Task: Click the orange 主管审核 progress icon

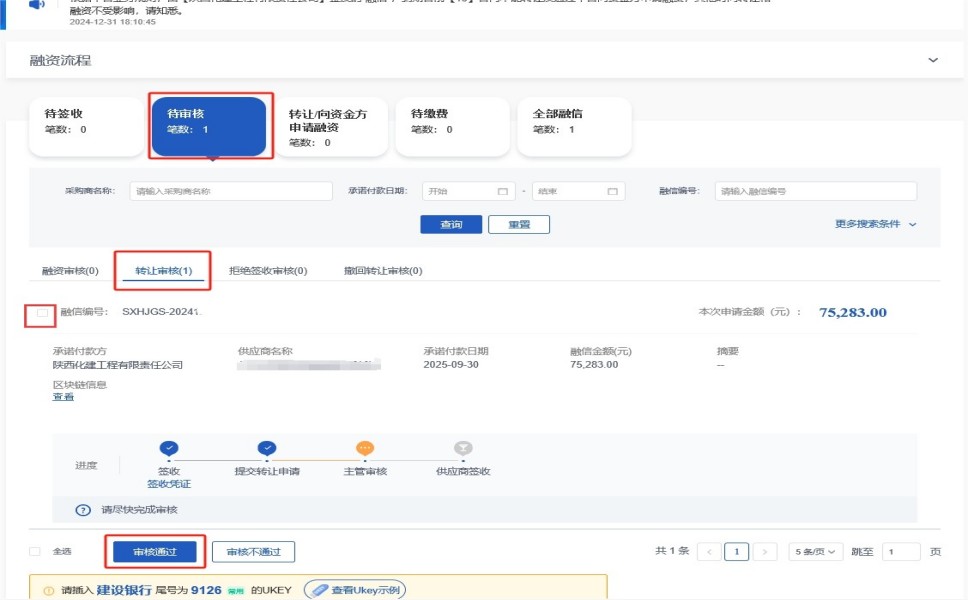Action: [365, 448]
